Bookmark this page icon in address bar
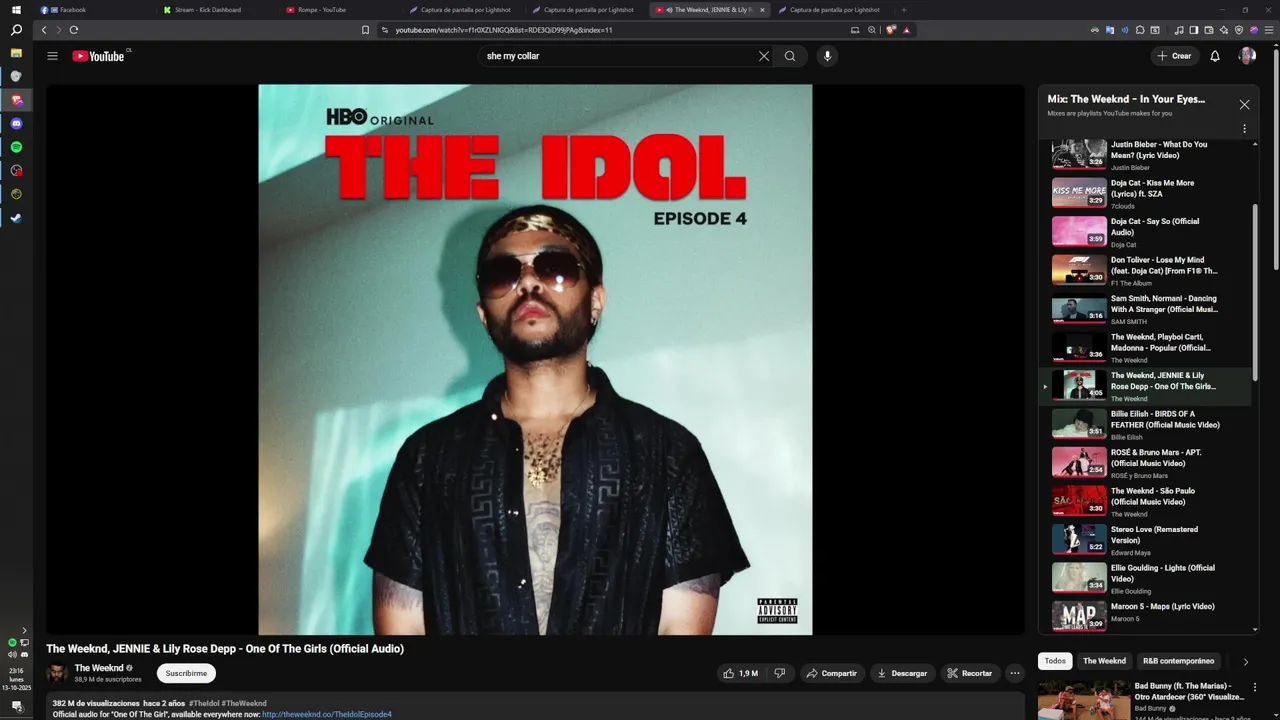 (365, 30)
